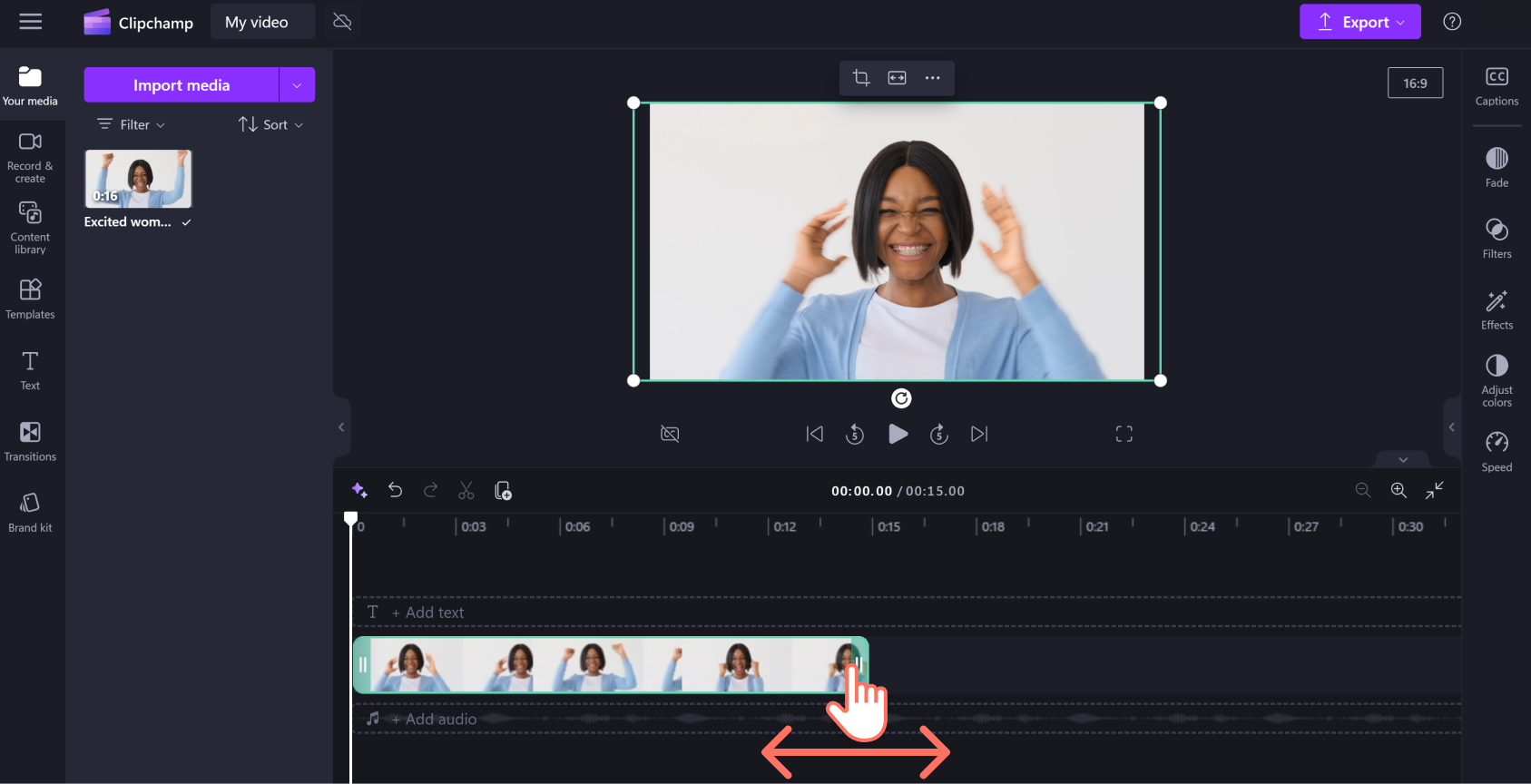Open the Transitions tab
The image size is (1531, 784).
click(30, 441)
